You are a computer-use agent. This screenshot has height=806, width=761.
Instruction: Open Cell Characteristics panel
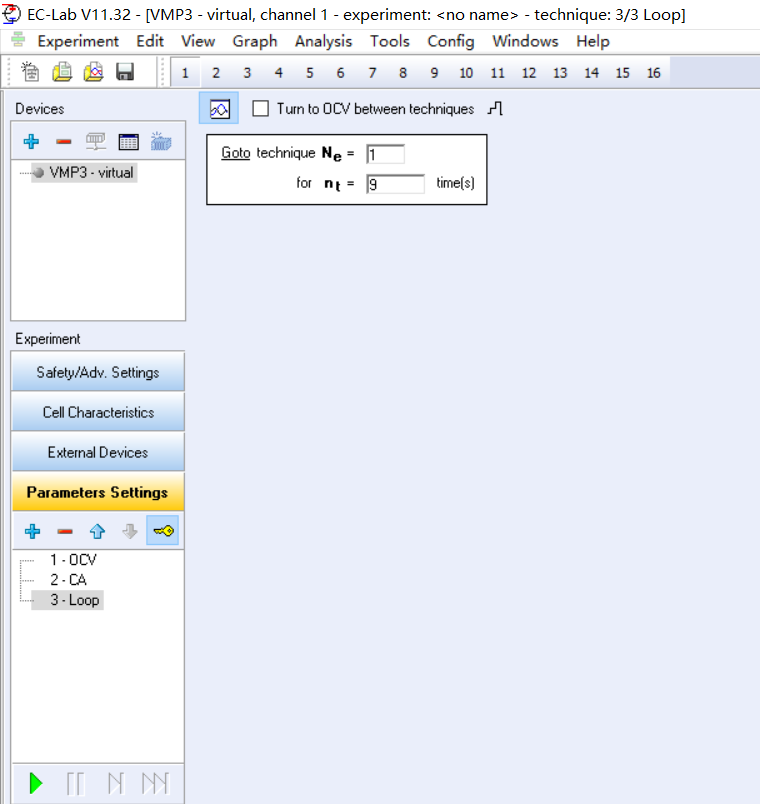[98, 412]
